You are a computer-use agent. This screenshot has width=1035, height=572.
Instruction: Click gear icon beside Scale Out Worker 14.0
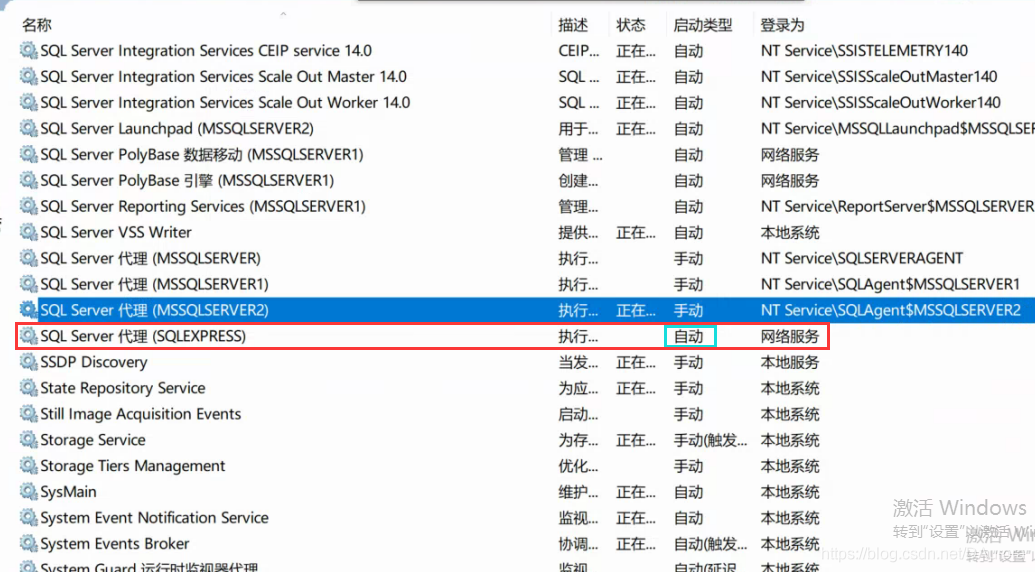click(x=28, y=102)
